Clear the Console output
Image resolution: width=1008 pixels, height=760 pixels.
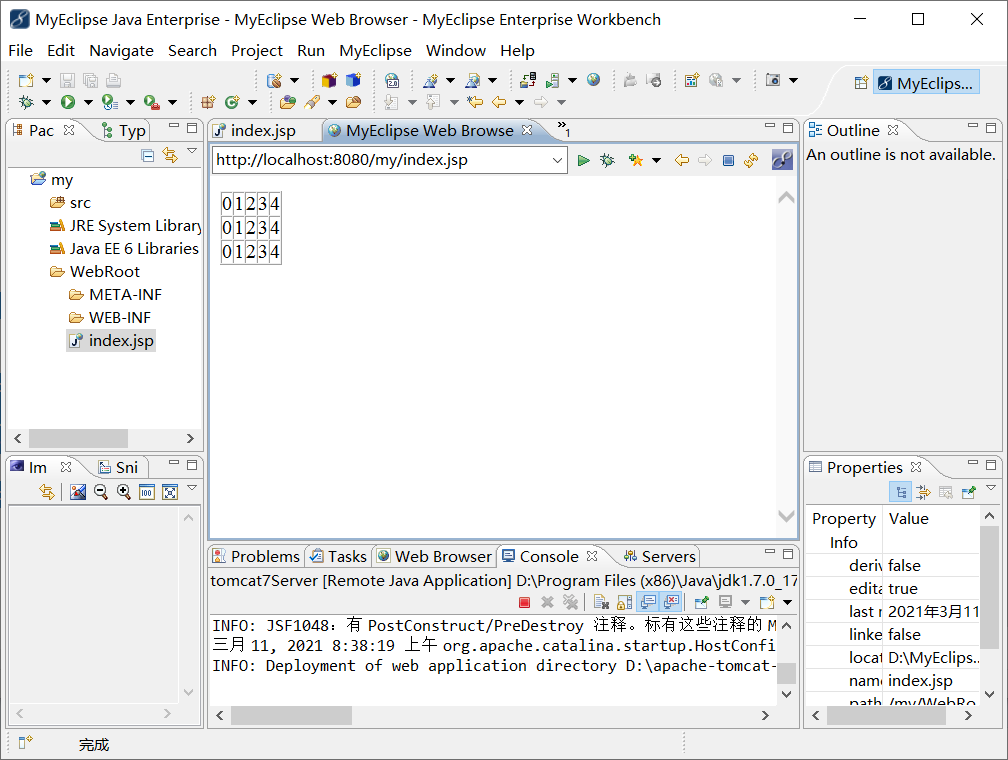tap(601, 602)
